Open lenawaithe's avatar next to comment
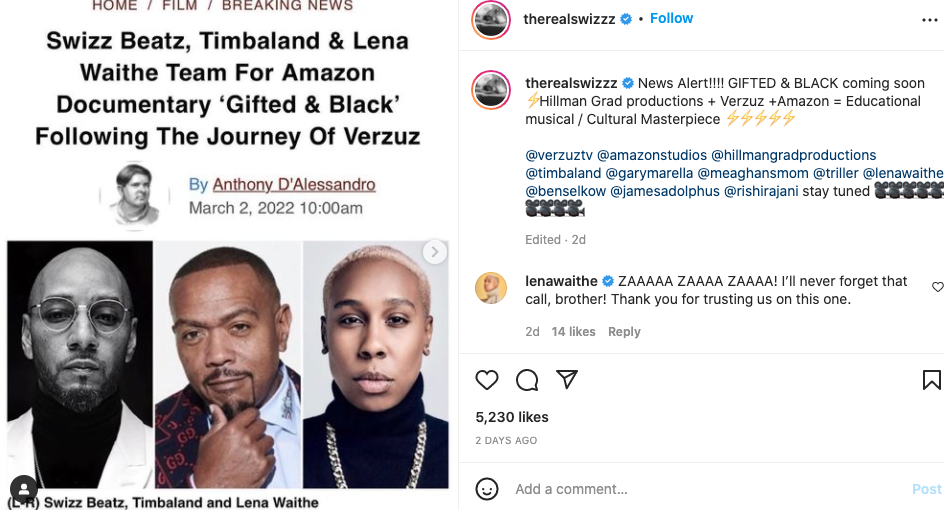The image size is (944, 510). click(x=491, y=288)
